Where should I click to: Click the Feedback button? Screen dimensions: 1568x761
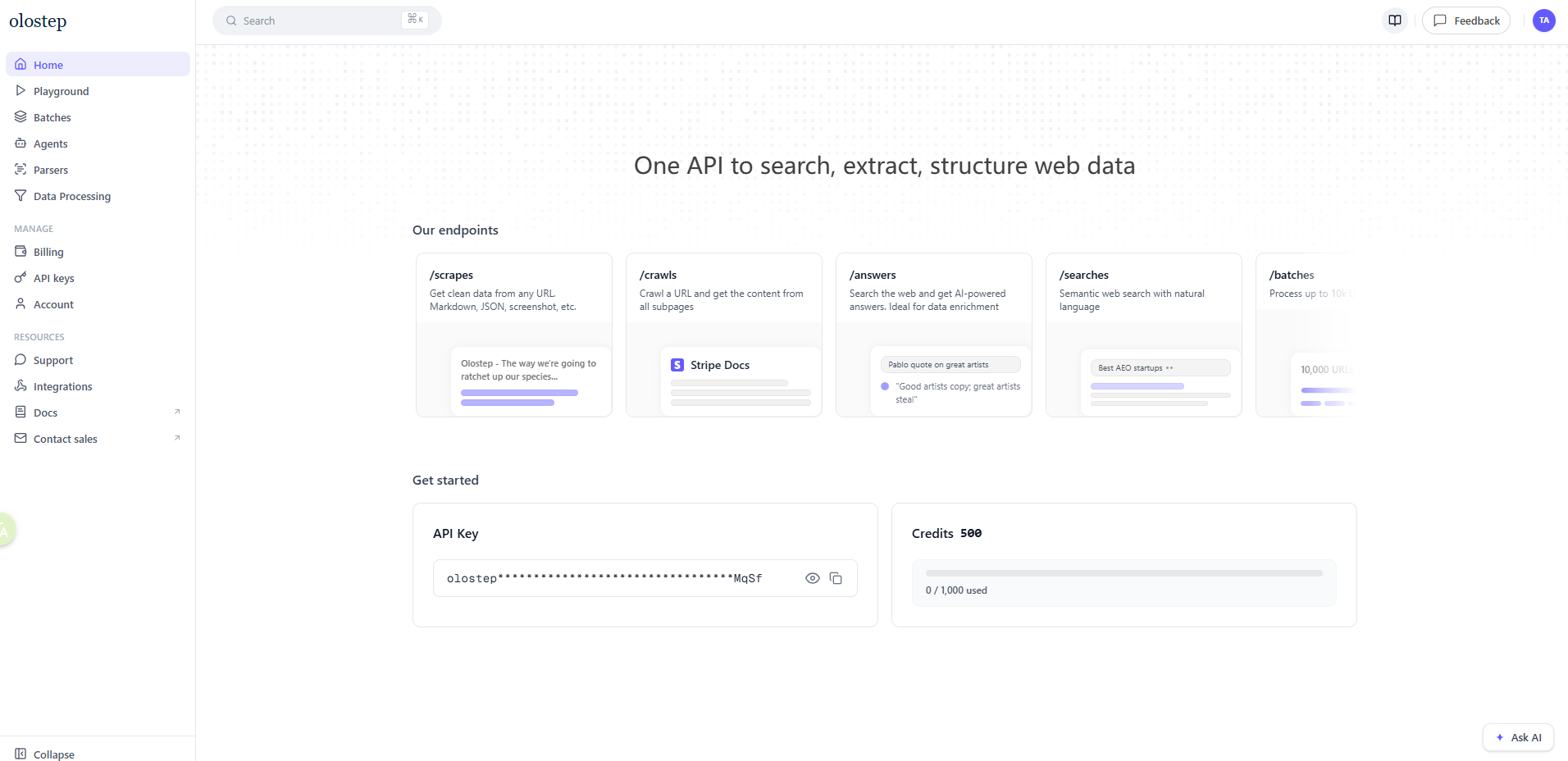(x=1466, y=20)
